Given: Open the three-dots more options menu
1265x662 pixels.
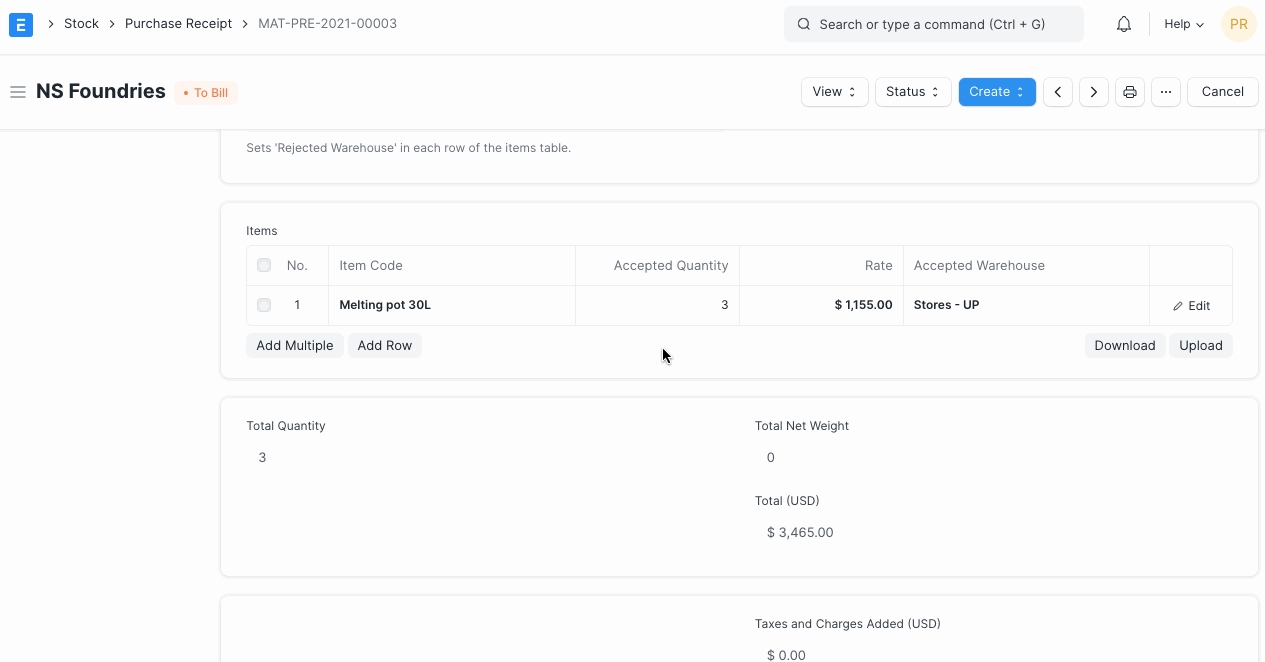Looking at the screenshot, I should click(1166, 92).
